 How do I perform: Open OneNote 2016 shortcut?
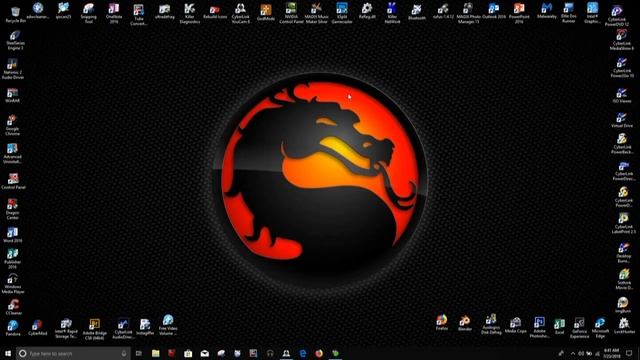114,13
